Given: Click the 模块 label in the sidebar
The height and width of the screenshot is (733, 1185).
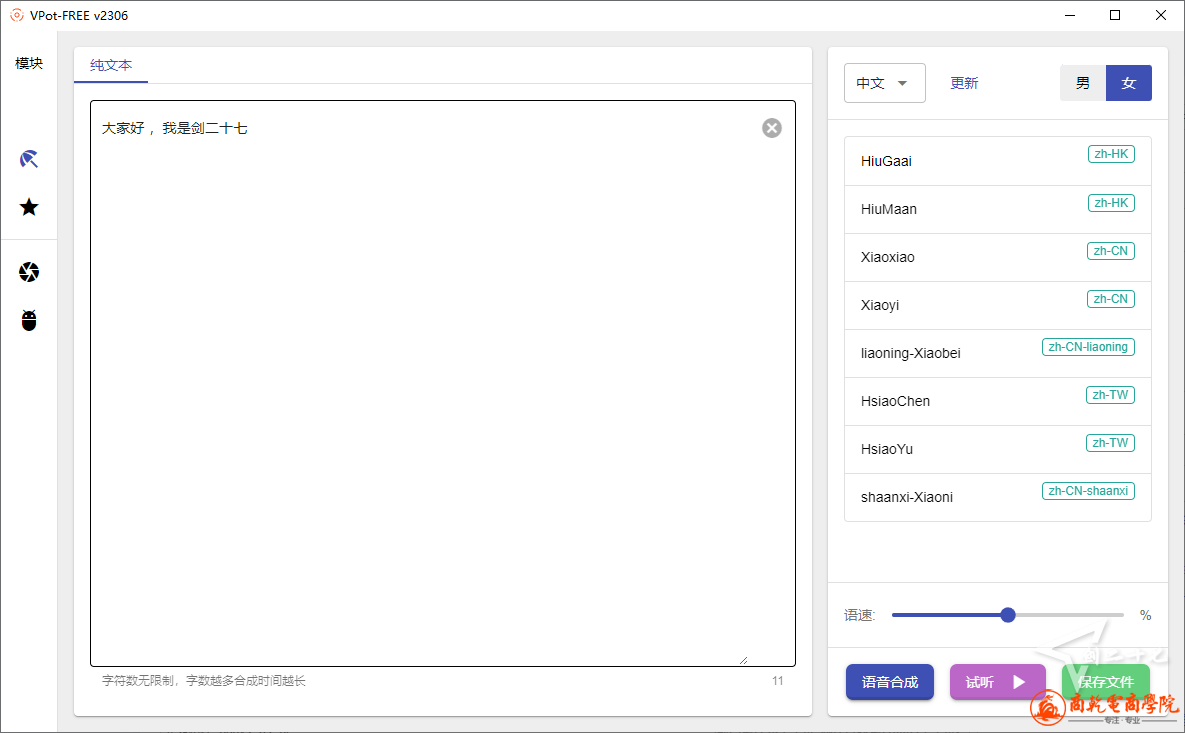Looking at the screenshot, I should point(29,63).
